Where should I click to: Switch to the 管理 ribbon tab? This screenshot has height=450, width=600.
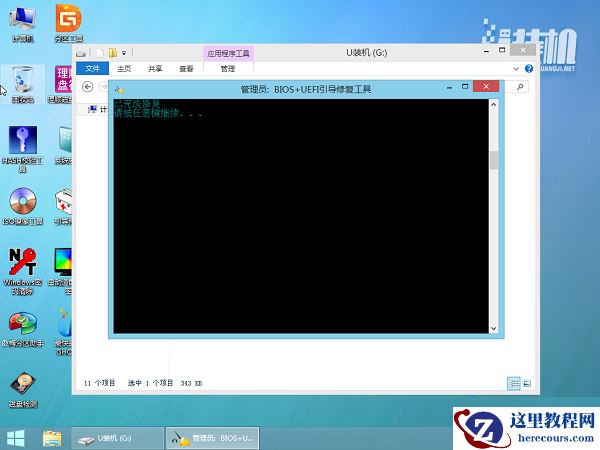point(228,68)
